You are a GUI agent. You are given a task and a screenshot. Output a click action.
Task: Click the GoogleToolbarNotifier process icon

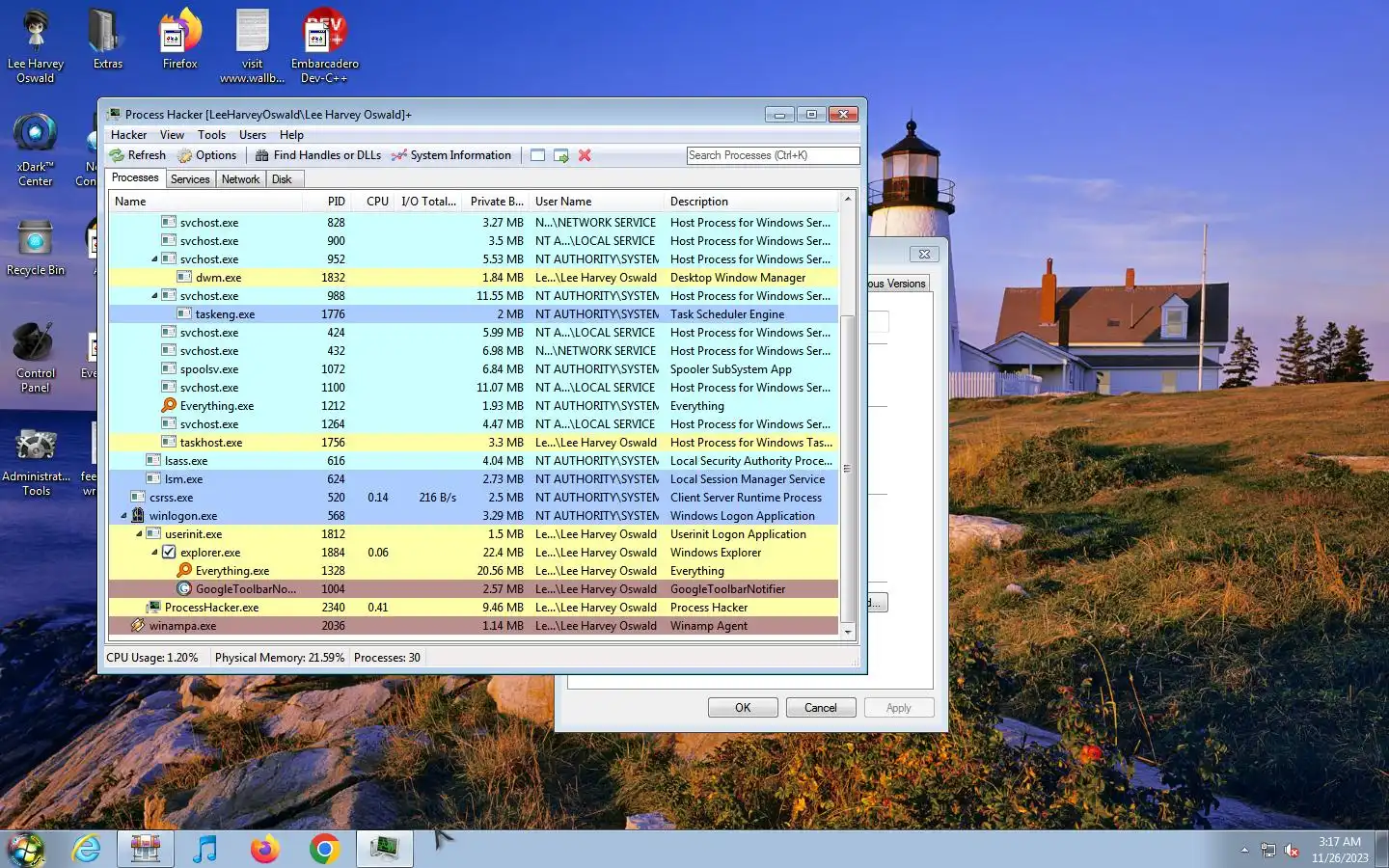click(x=184, y=589)
